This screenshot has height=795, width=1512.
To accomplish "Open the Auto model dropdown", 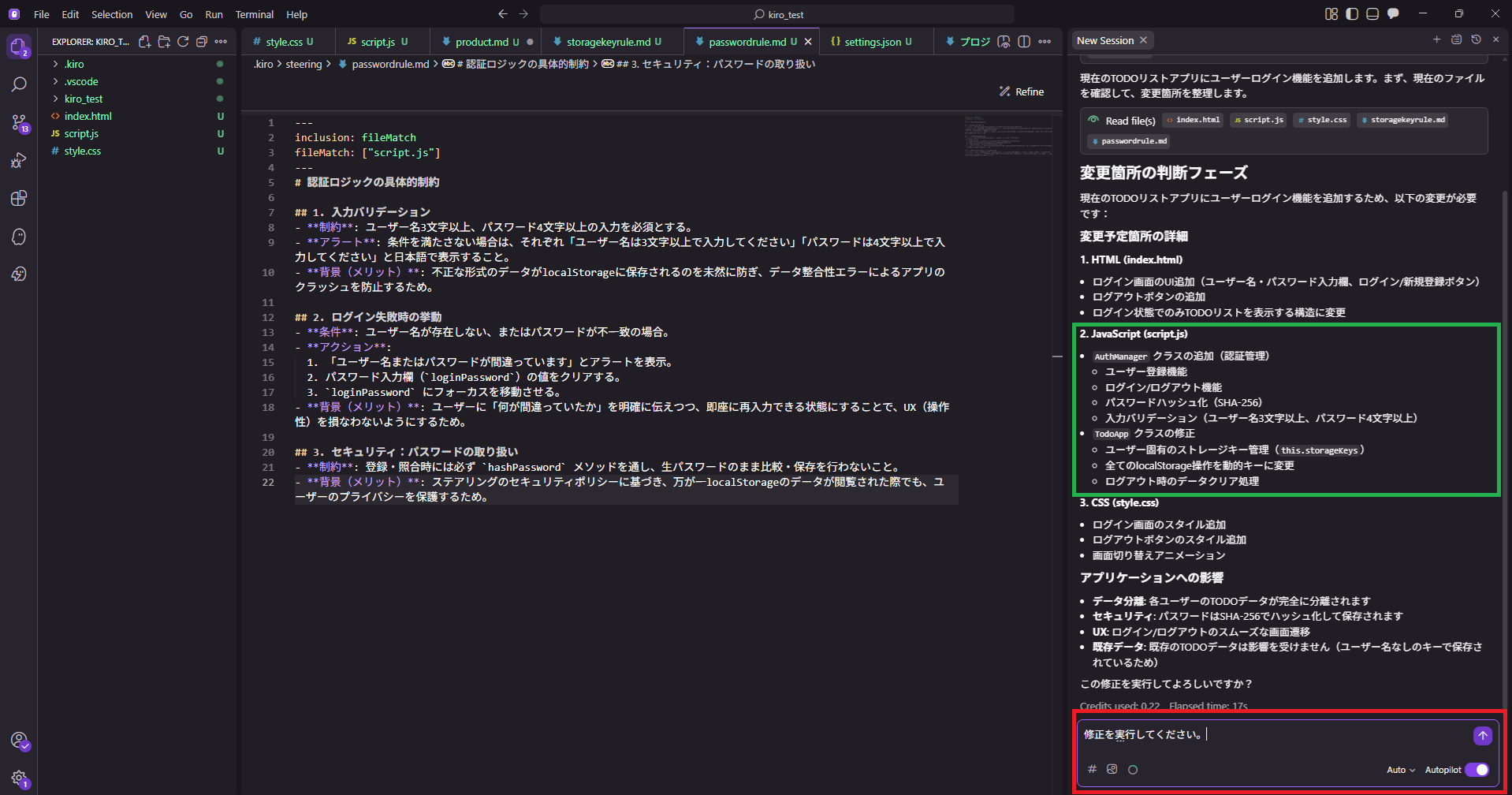I will click(1401, 769).
